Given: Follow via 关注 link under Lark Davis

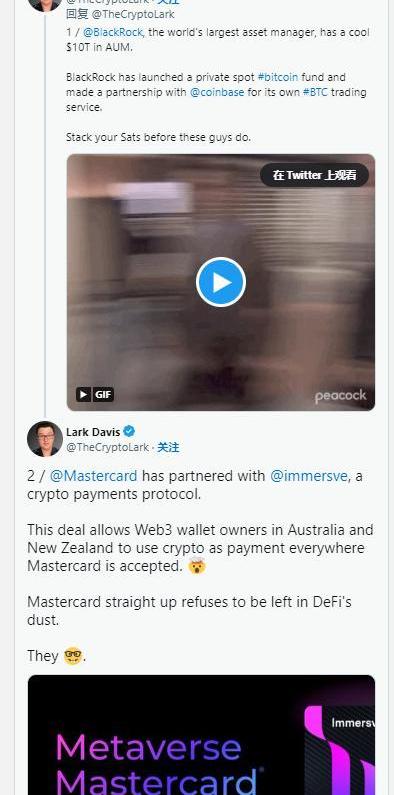Looking at the screenshot, I should click(168, 447).
